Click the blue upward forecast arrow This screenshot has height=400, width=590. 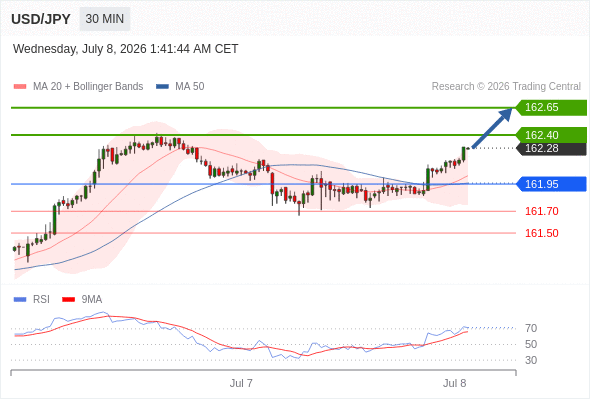492,128
